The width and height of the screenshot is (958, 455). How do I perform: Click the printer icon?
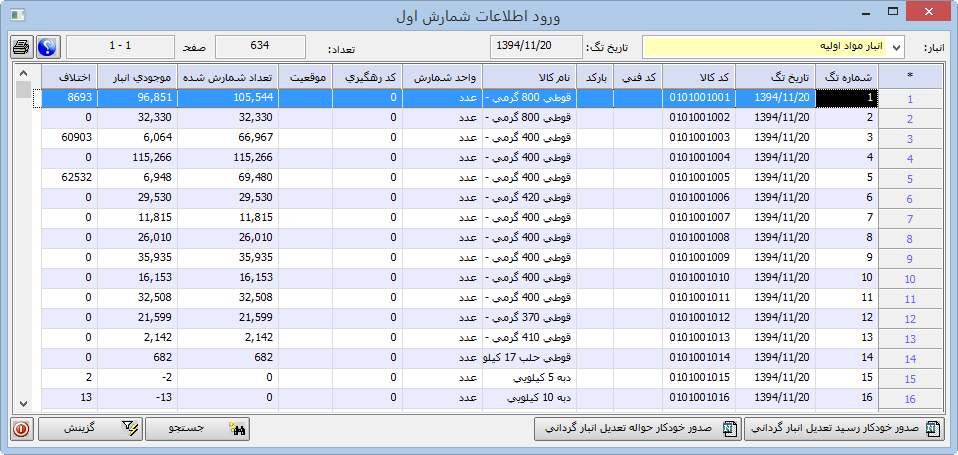pyautogui.click(x=21, y=47)
